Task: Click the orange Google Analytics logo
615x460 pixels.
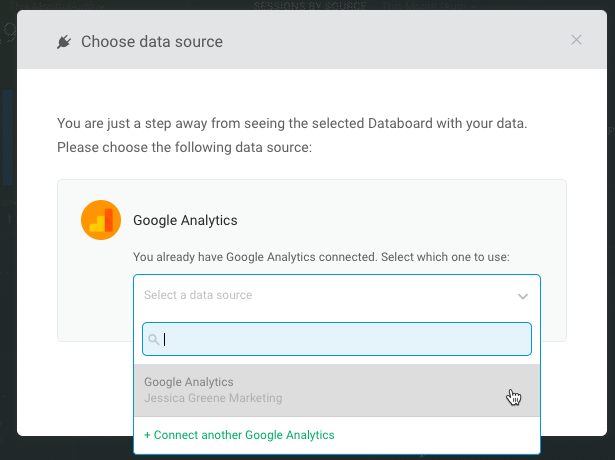Action: point(101,220)
